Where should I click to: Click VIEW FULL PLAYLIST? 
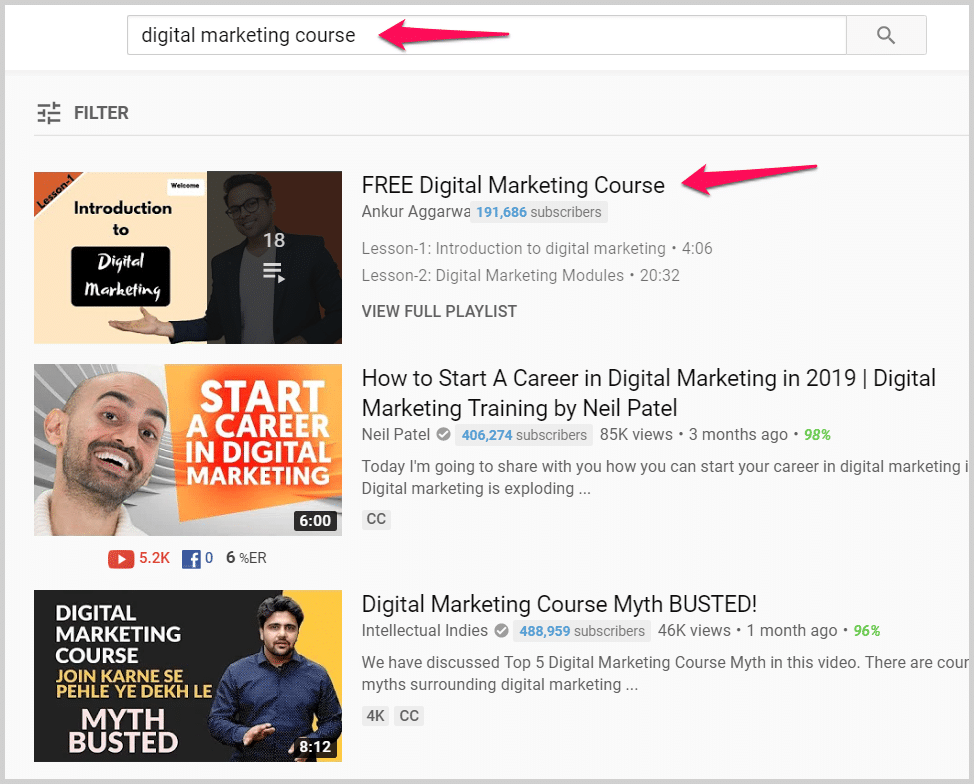click(x=439, y=311)
